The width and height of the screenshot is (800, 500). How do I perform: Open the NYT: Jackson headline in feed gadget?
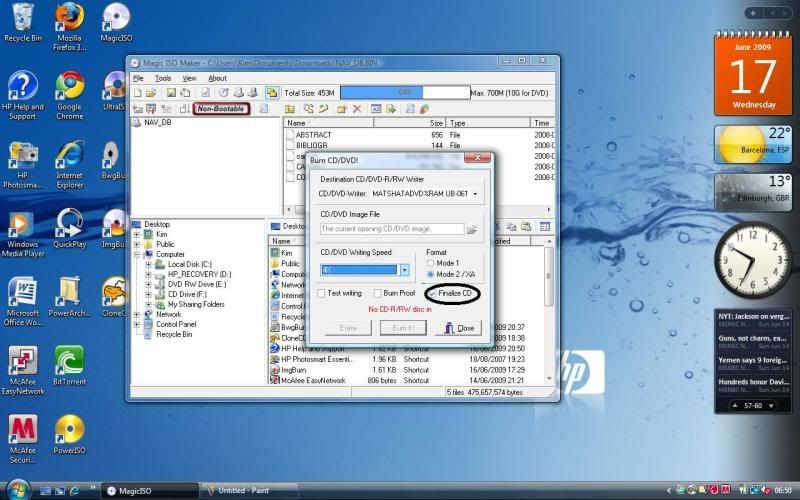753,316
